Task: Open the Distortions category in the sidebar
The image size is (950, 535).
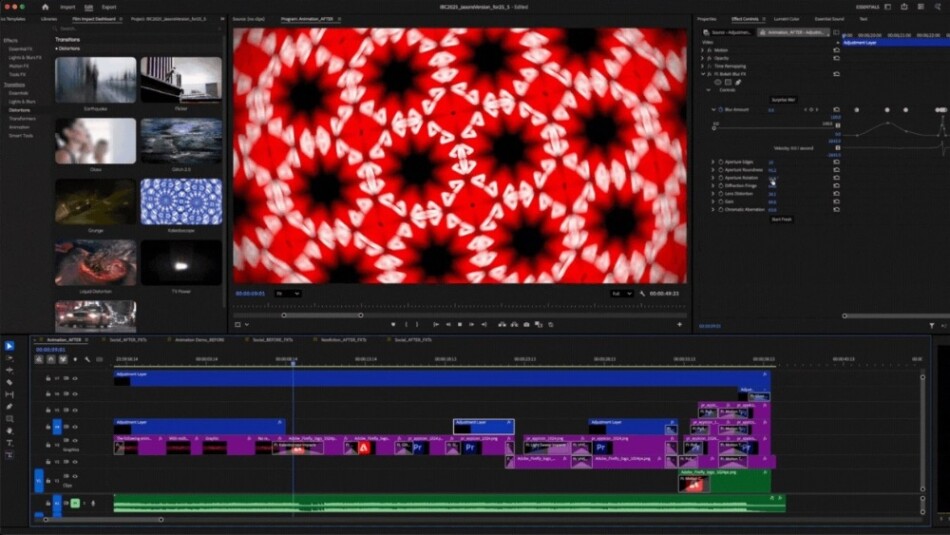Action: coord(19,110)
